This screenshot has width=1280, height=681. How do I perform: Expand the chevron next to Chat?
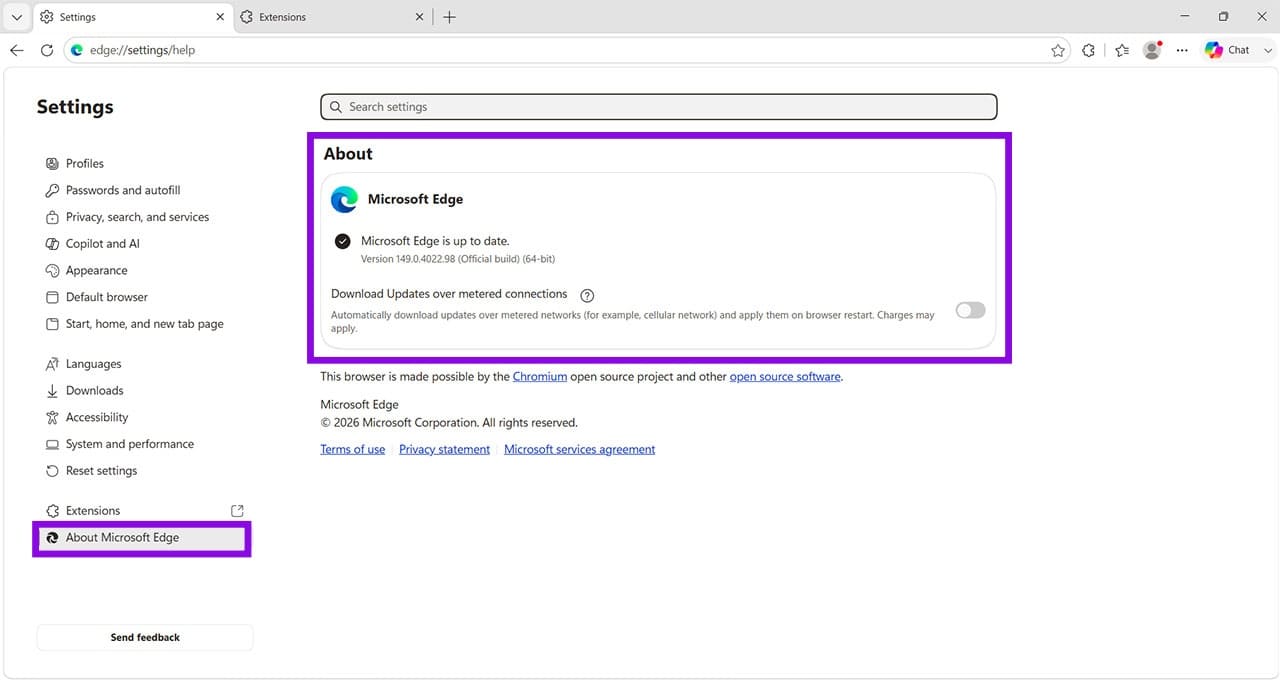(1268, 50)
